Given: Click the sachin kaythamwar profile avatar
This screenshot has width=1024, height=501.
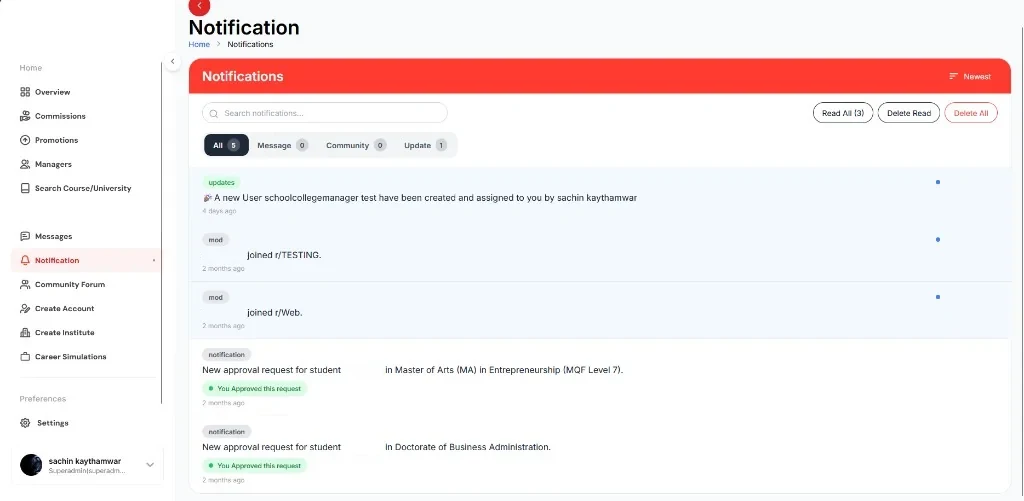Looking at the screenshot, I should click(x=31, y=465).
